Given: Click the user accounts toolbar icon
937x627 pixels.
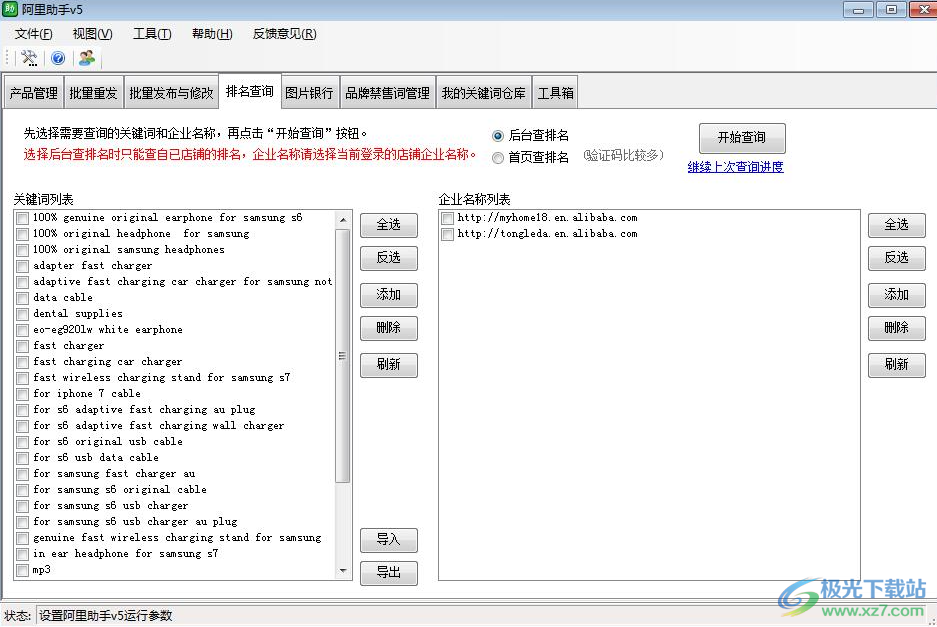Looking at the screenshot, I should (x=87, y=58).
